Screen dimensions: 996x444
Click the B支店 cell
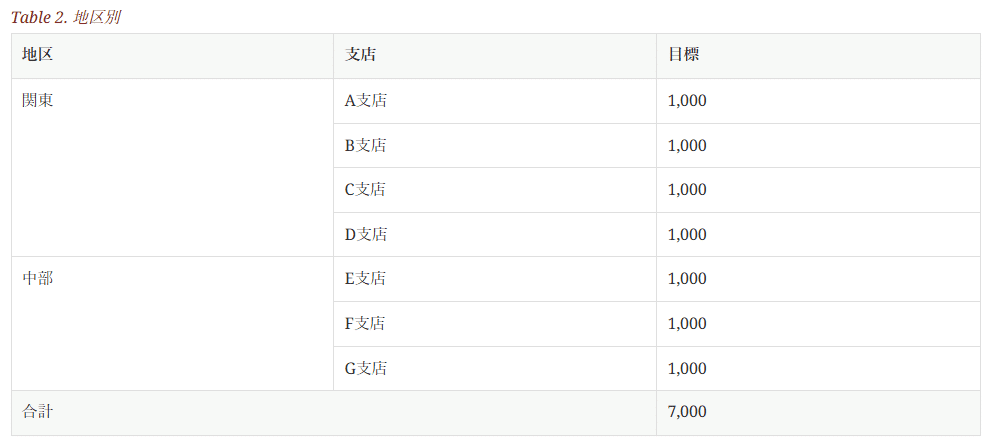click(x=365, y=145)
